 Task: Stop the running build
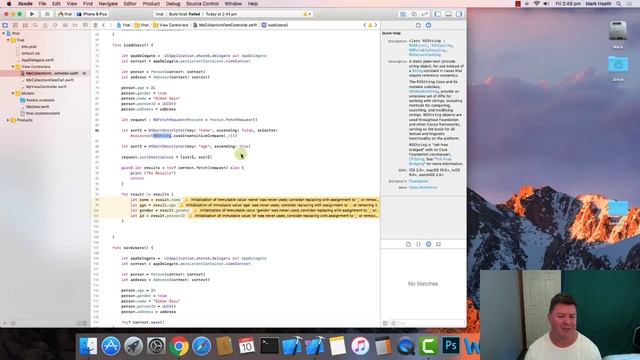click(x=47, y=14)
